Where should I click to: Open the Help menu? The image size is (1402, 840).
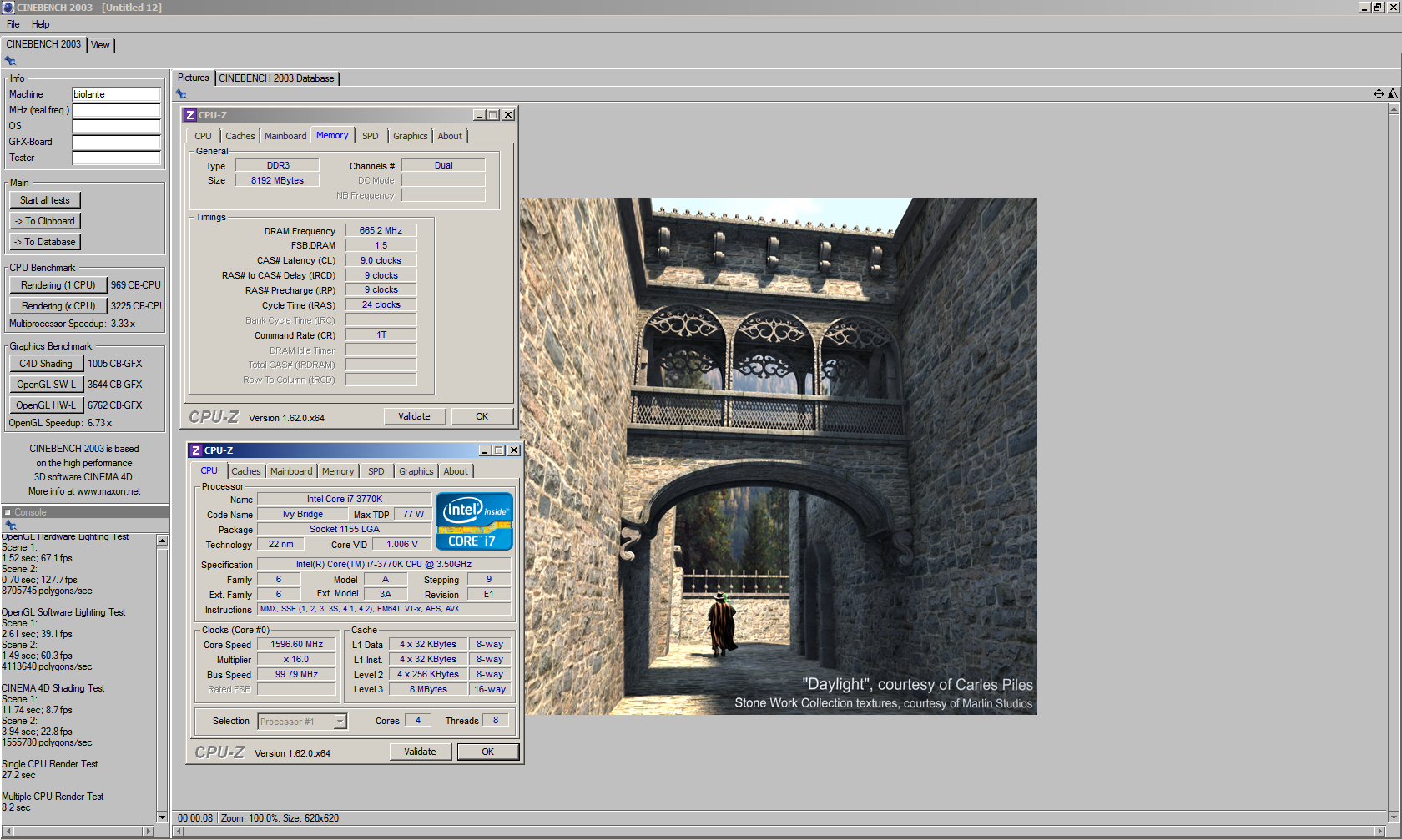coord(41,24)
